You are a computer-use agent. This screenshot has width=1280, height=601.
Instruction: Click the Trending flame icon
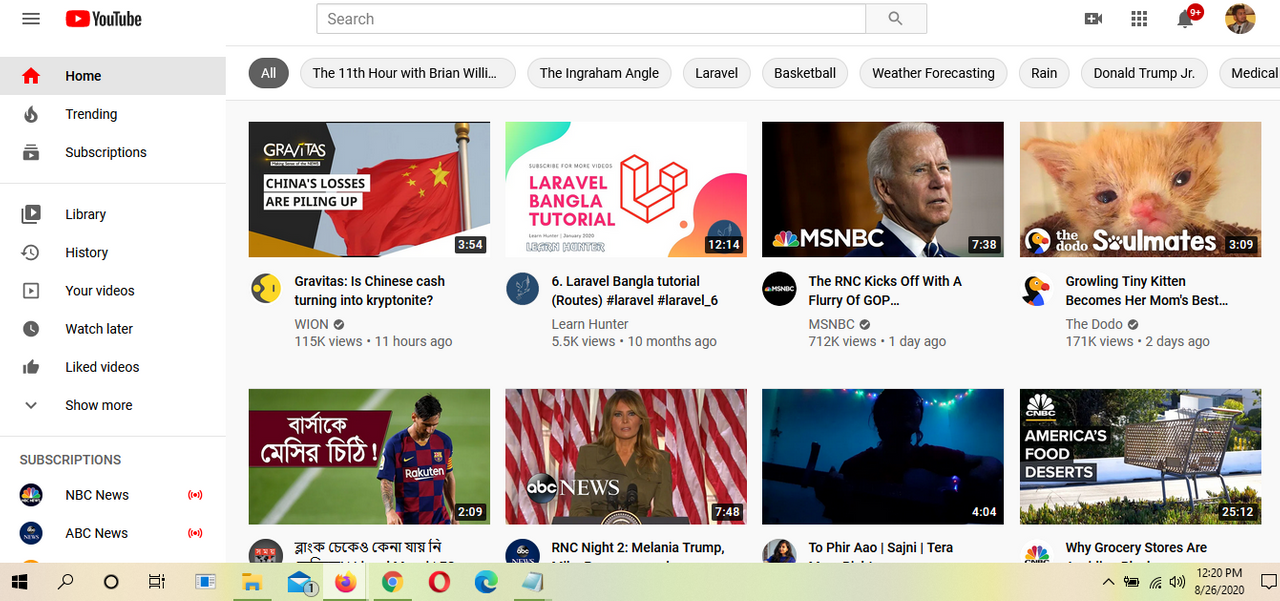[x=31, y=114]
